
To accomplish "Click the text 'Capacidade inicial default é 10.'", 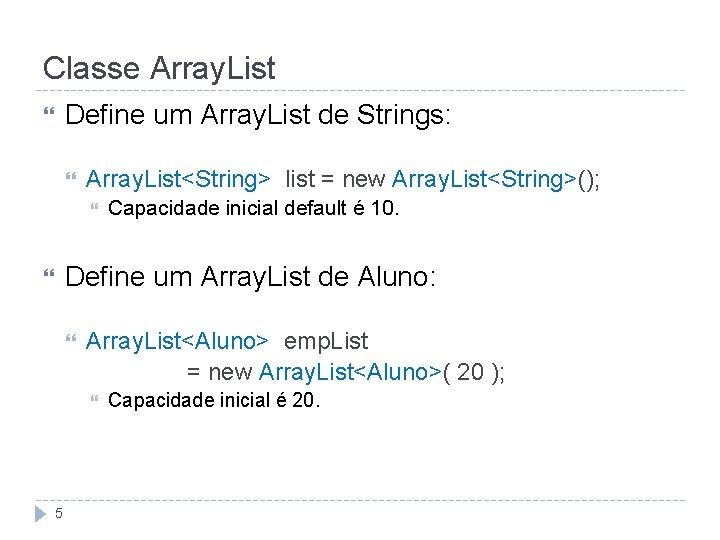I will pos(253,210).
